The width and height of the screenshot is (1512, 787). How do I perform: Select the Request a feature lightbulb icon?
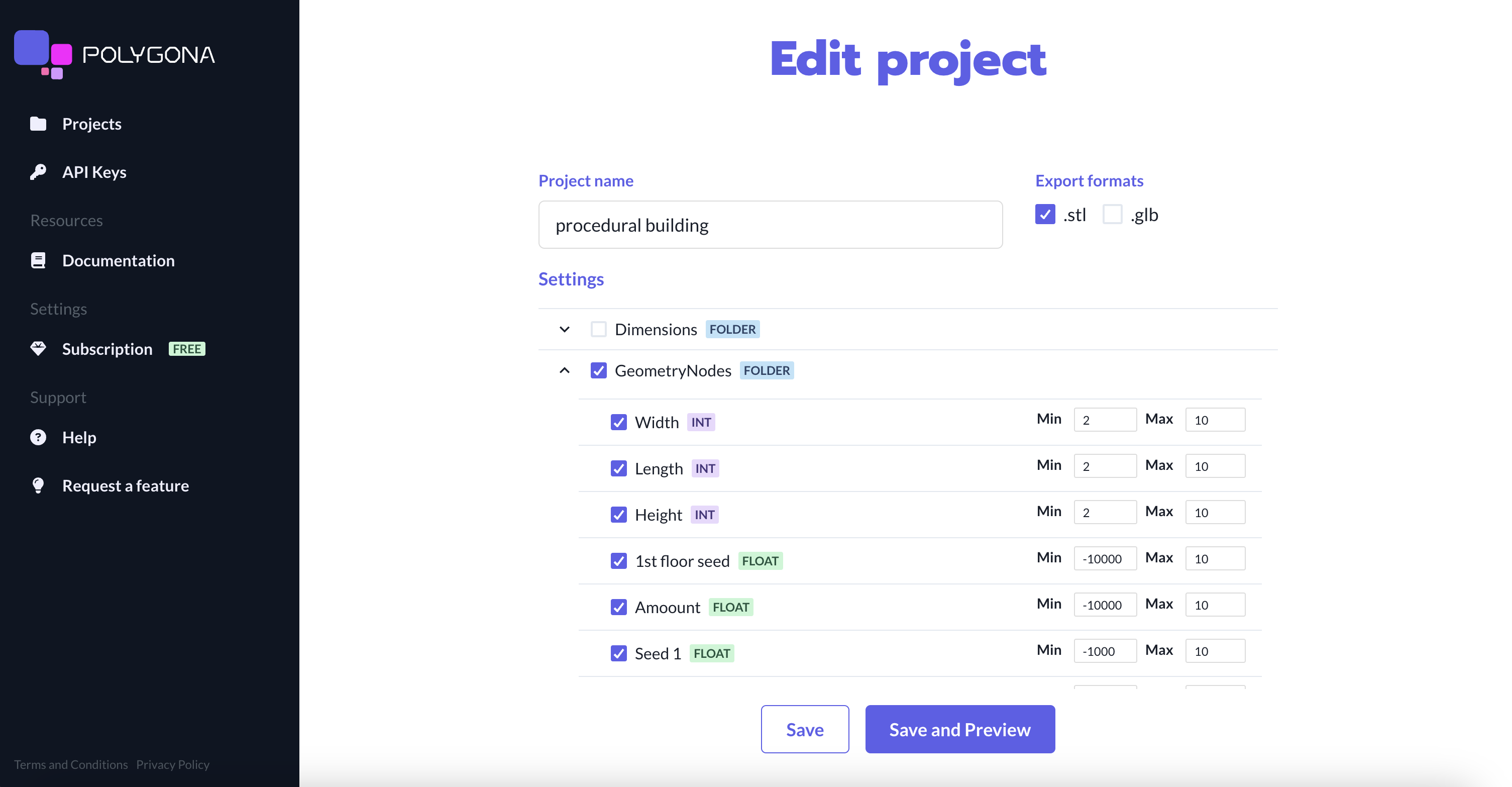pyautogui.click(x=38, y=485)
